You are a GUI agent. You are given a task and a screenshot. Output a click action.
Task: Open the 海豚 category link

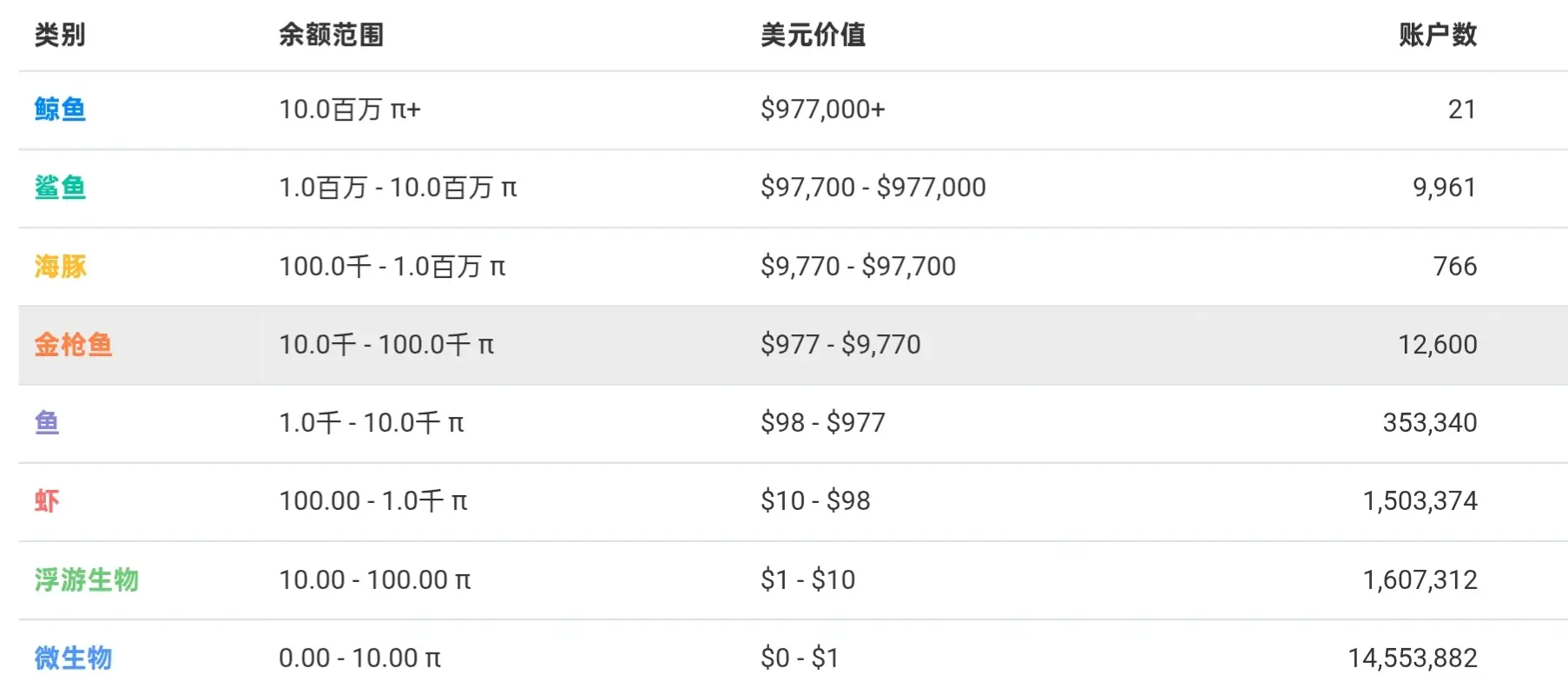click(x=60, y=266)
